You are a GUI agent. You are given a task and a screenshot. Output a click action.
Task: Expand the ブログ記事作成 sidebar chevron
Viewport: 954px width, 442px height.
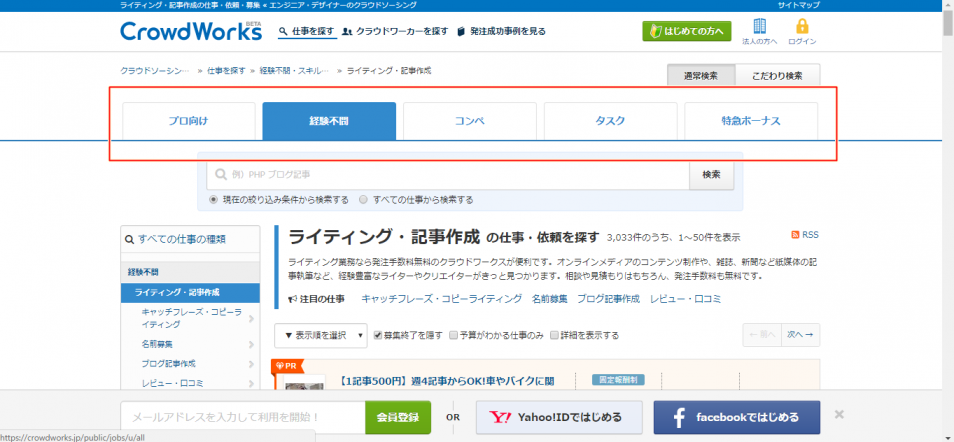pyautogui.click(x=251, y=364)
